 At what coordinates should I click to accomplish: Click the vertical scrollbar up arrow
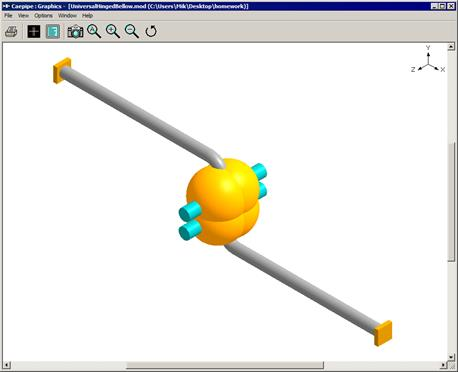point(451,47)
